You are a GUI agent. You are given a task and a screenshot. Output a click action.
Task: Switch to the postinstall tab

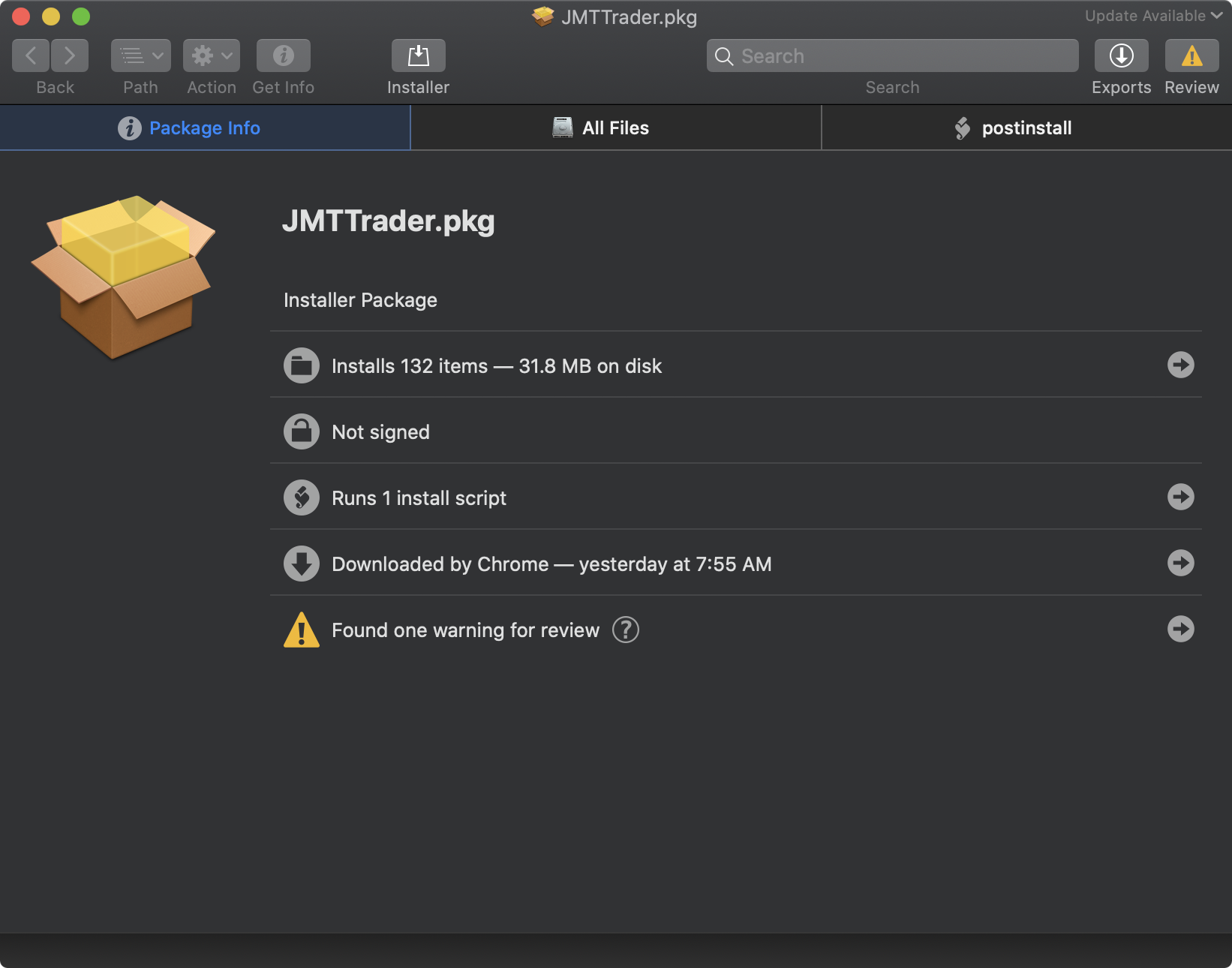coord(1027,128)
